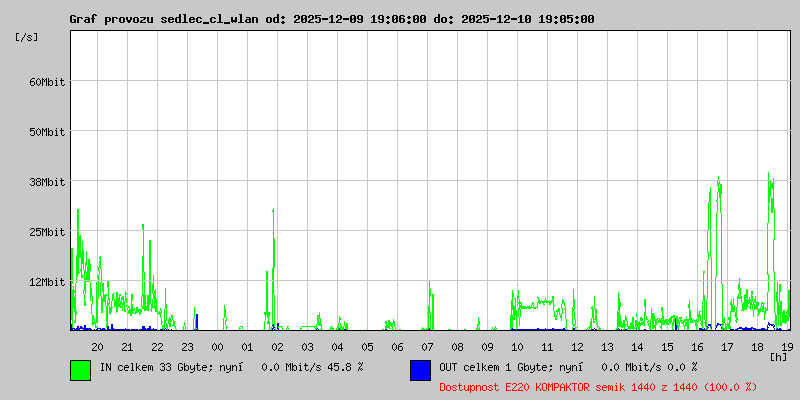The height and width of the screenshot is (400, 800).
Task: Click the '18' hour label on x-axis
Action: [757, 347]
